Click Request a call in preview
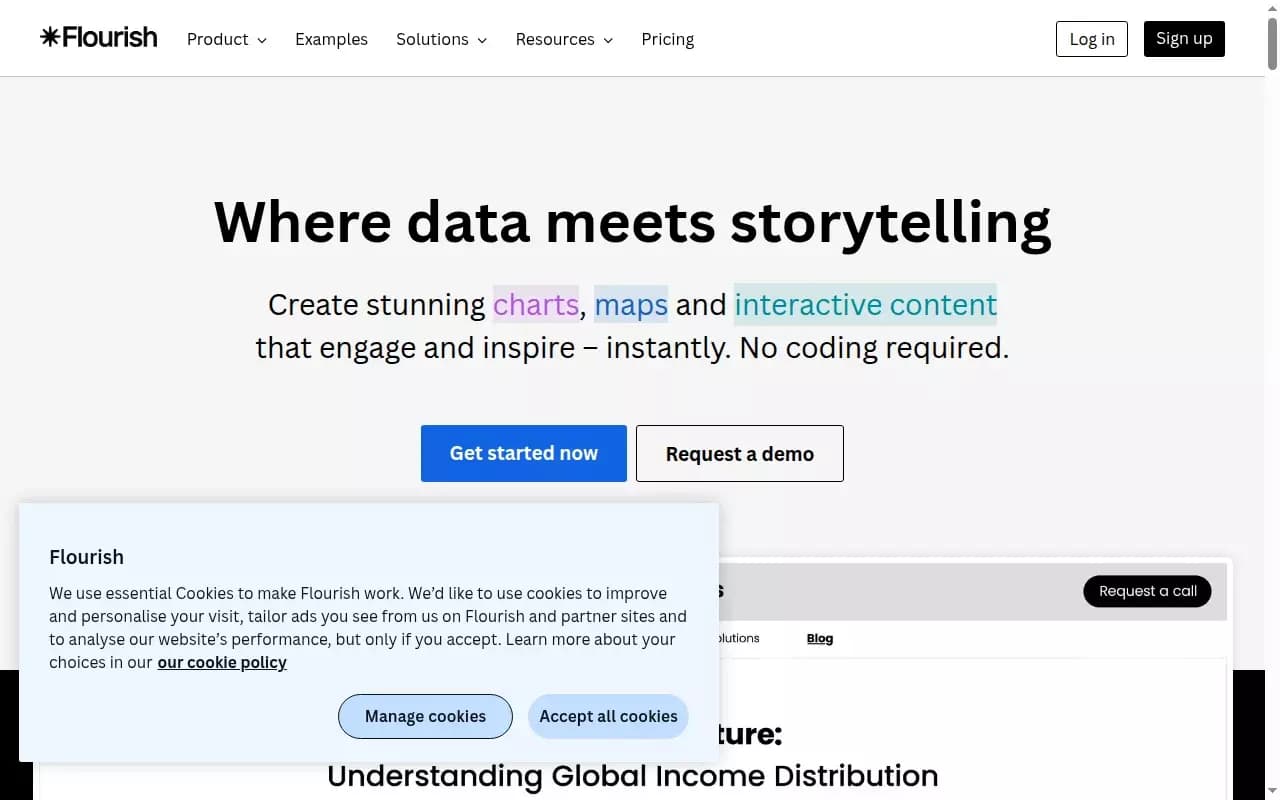 (1148, 591)
